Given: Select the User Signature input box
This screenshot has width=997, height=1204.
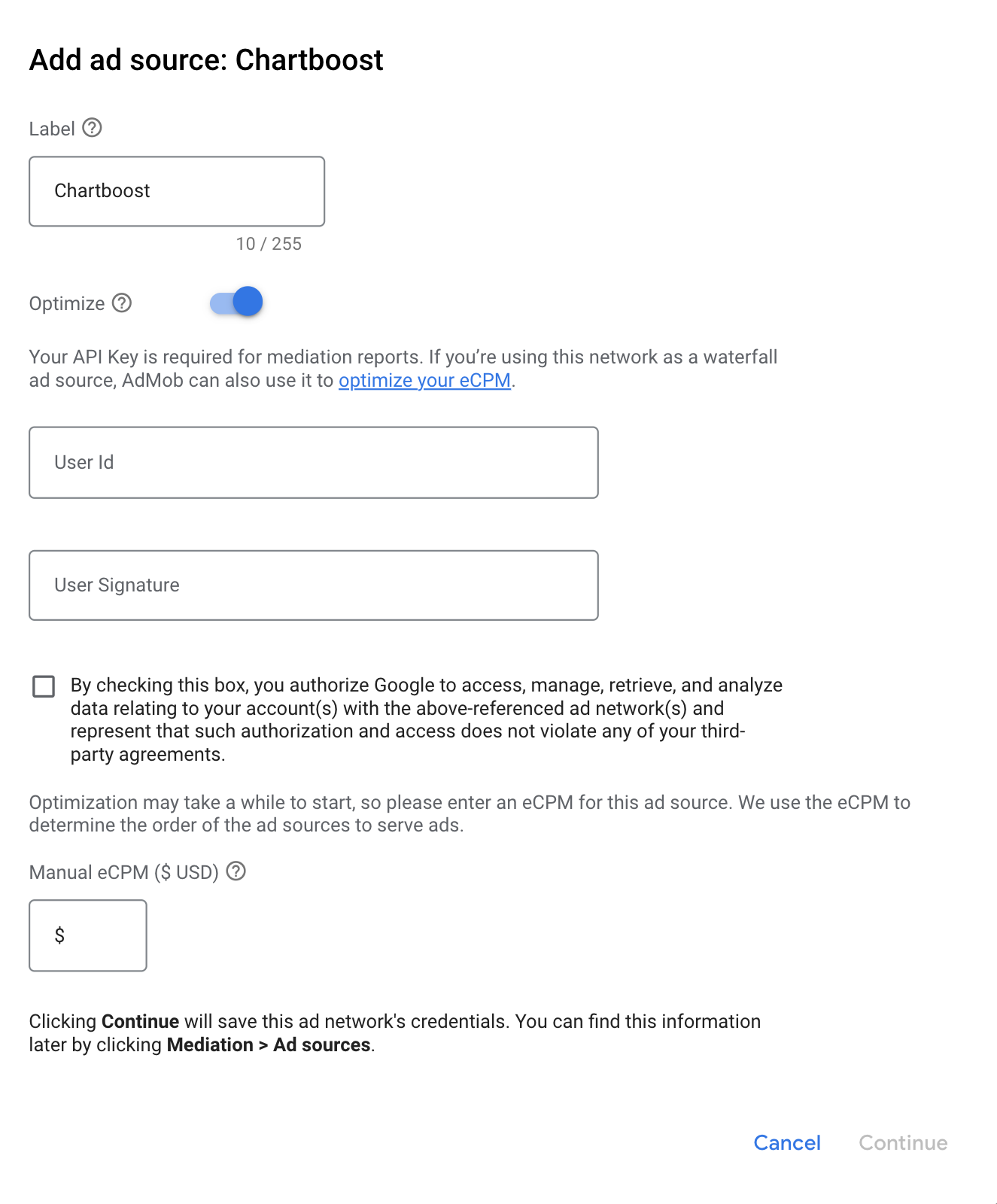Looking at the screenshot, I should tap(314, 585).
